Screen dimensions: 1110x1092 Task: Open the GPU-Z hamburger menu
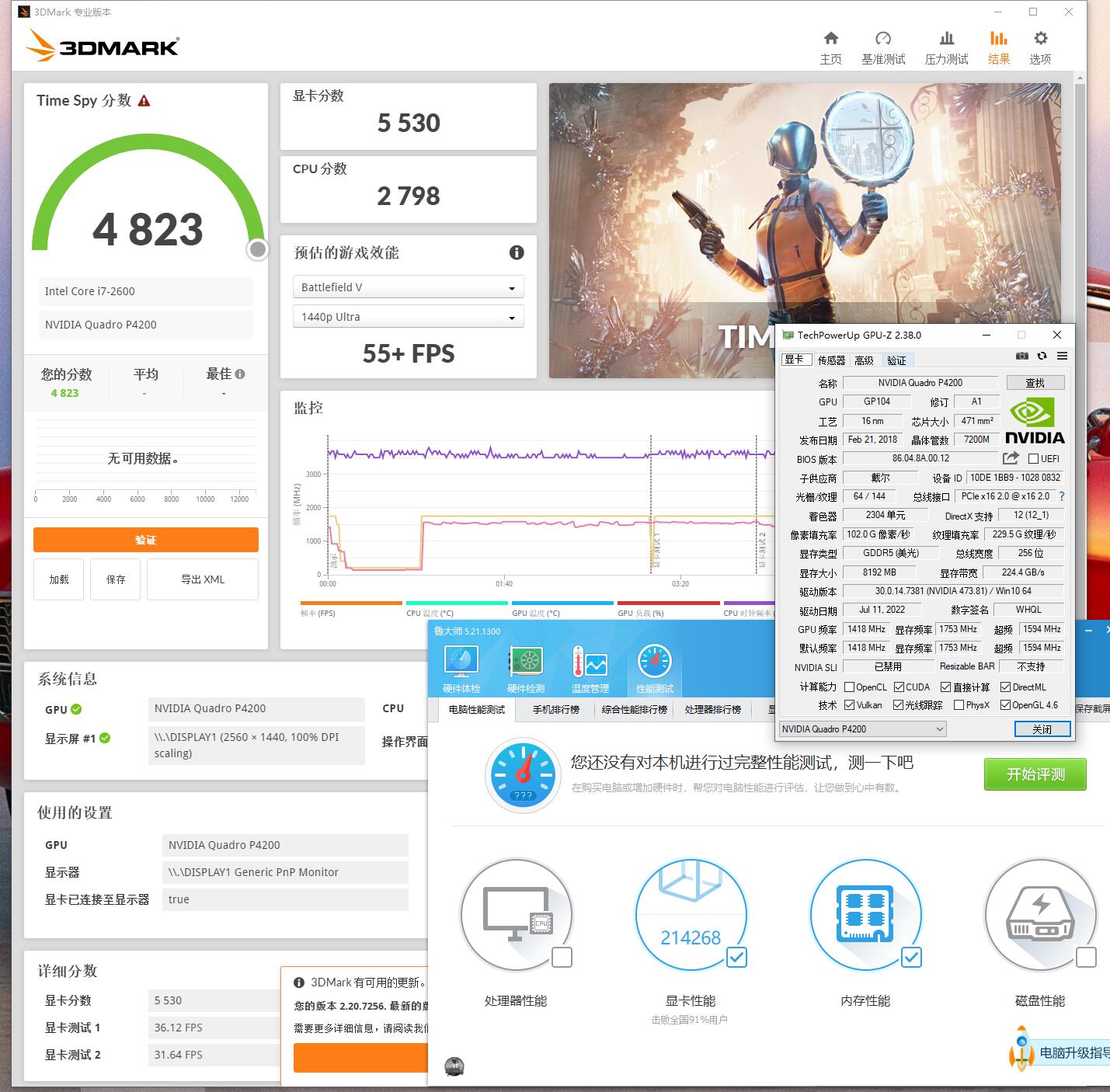(1062, 356)
